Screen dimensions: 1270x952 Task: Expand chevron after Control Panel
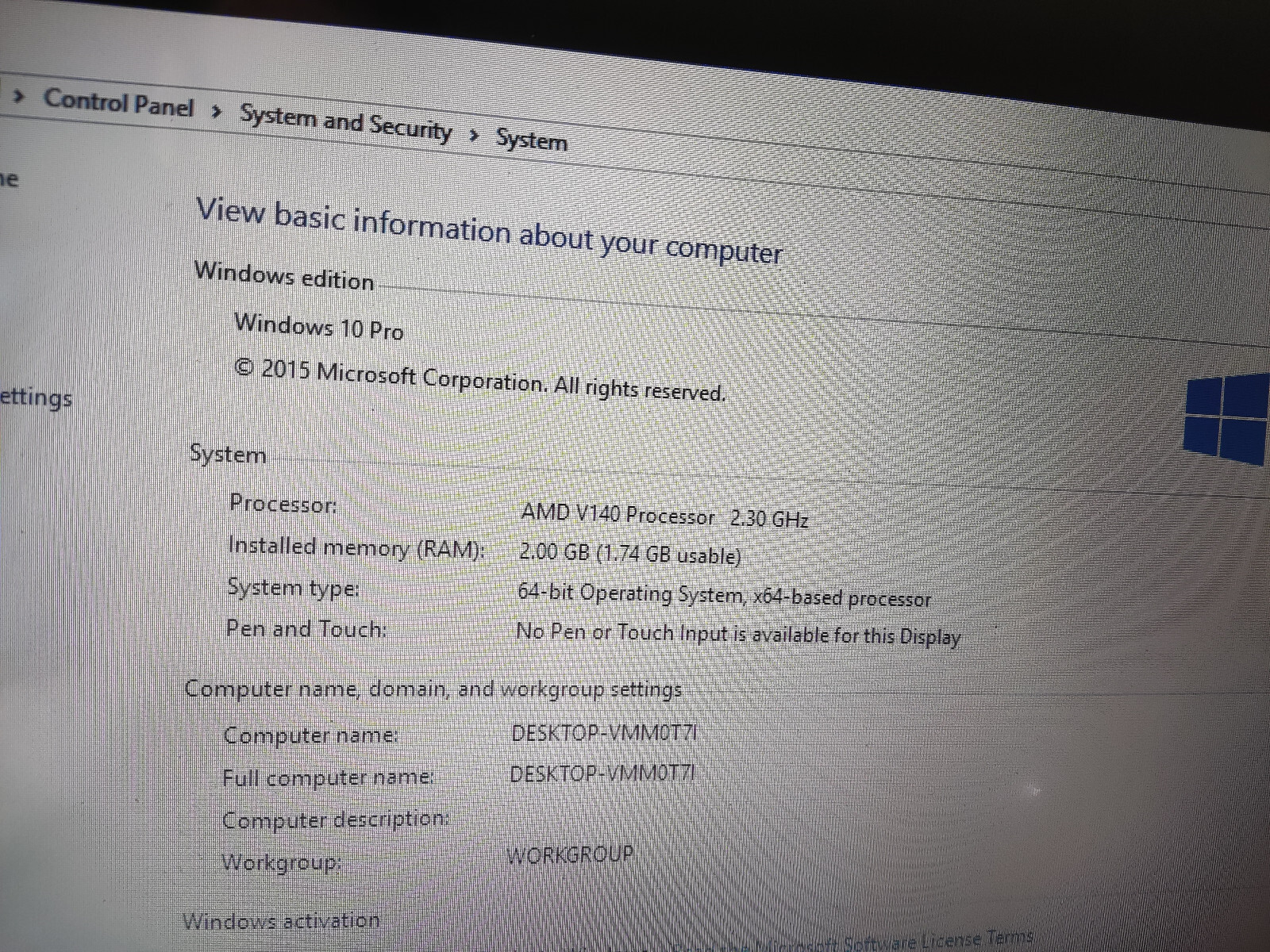pos(217,112)
